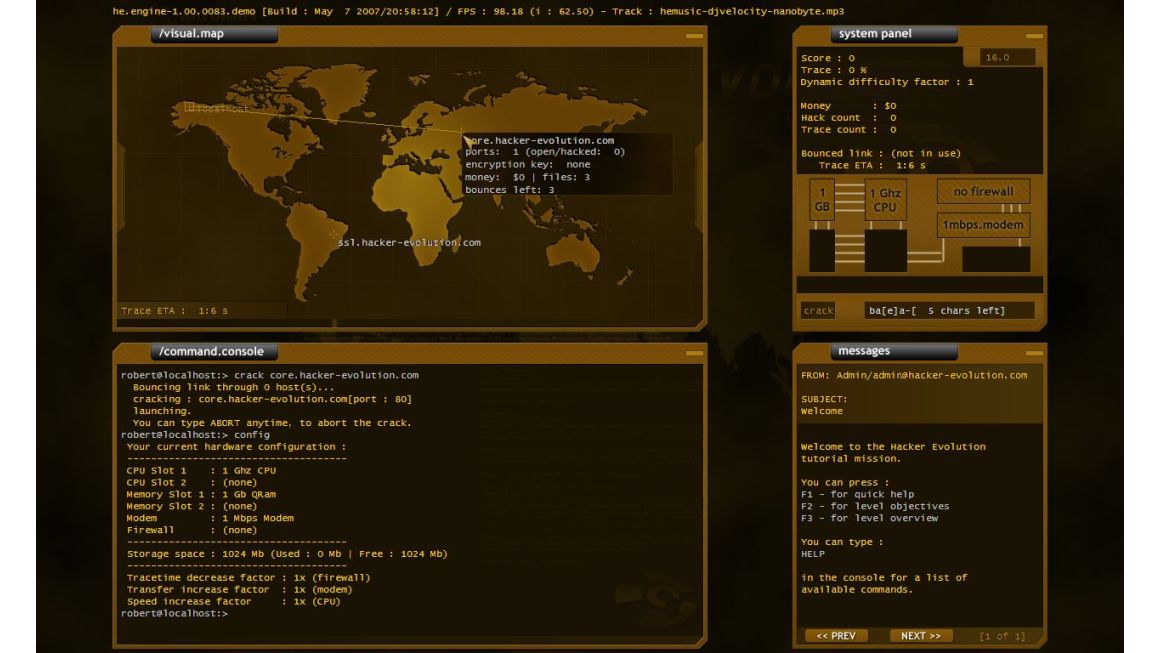Click the Trace ETA line in system panel
Image resolution: width=1160 pixels, height=653 pixels.
click(x=872, y=165)
